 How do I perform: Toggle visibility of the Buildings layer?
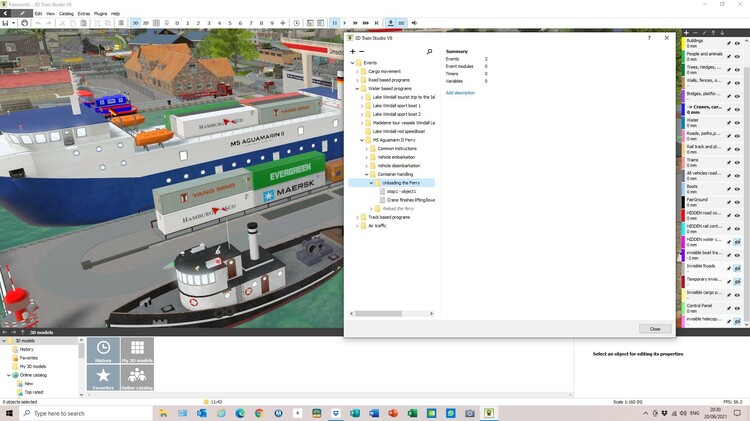(737, 43)
